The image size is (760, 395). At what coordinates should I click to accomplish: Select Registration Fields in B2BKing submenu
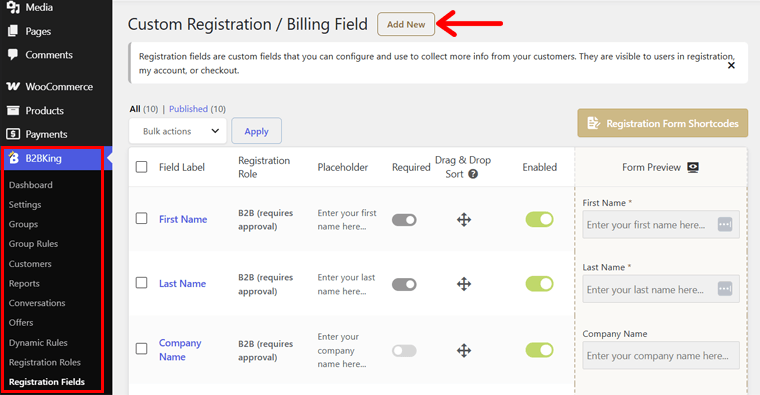[x=47, y=382]
